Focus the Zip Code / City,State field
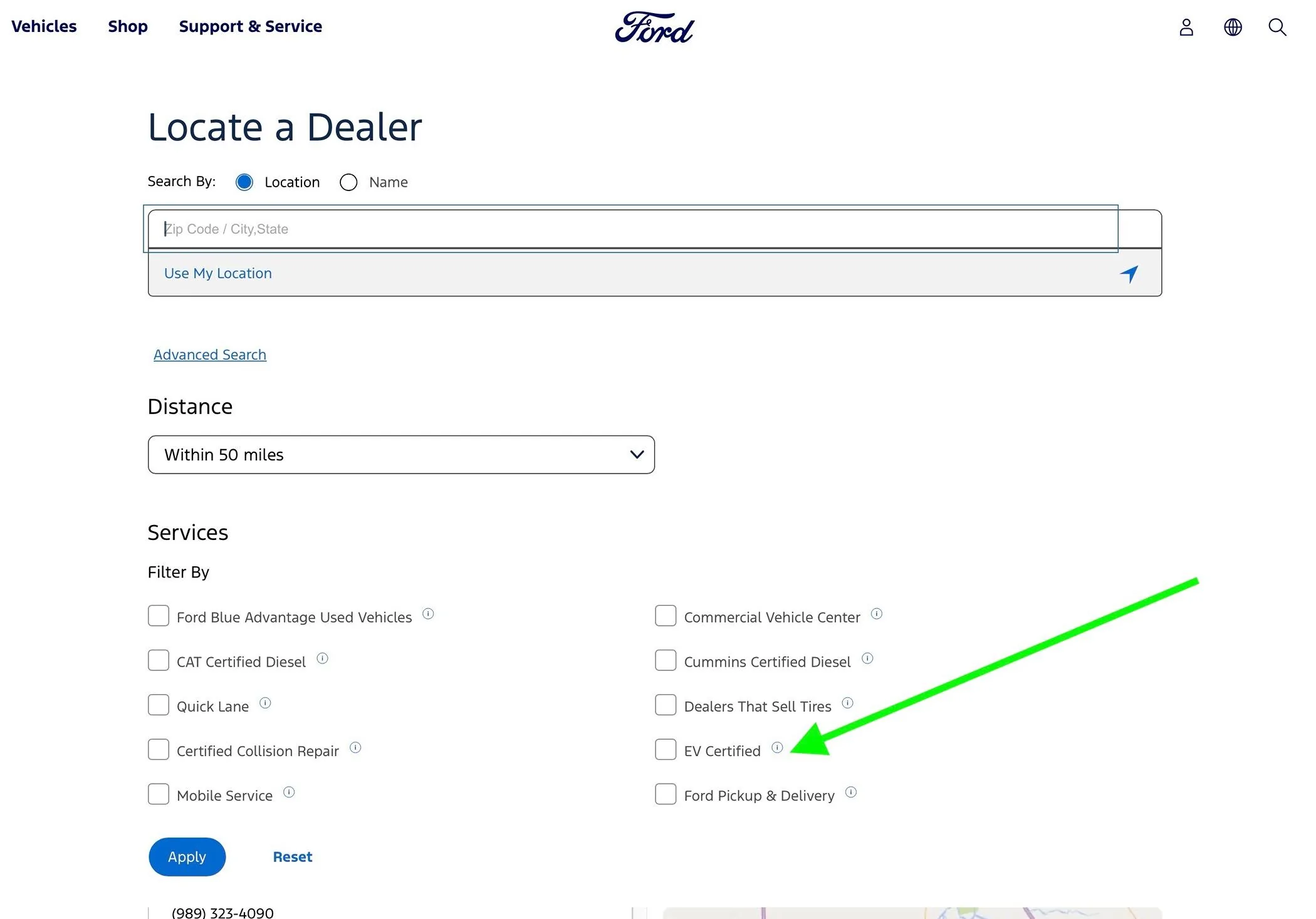Image resolution: width=1316 pixels, height=919 pixels. [x=655, y=229]
